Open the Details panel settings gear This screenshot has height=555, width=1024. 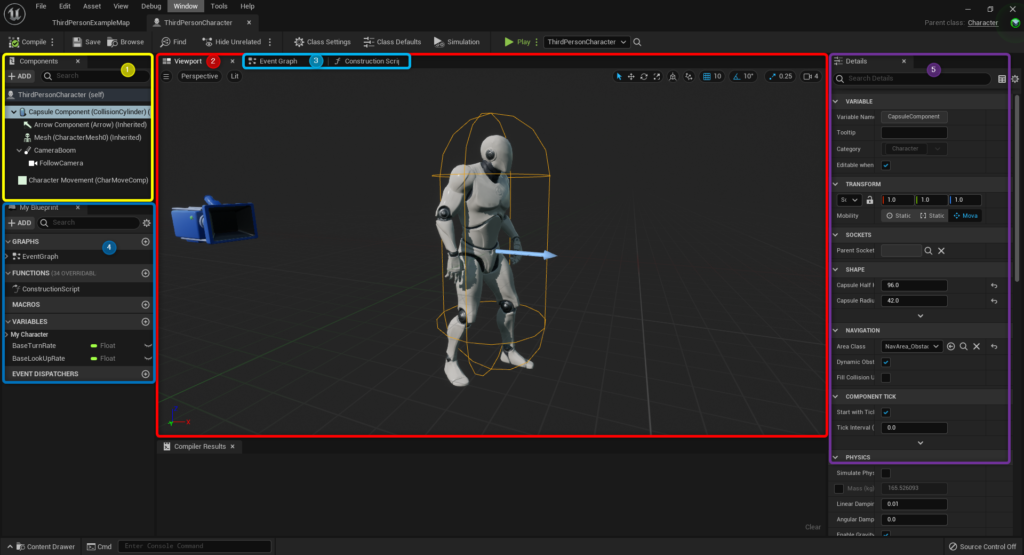[x=1015, y=79]
